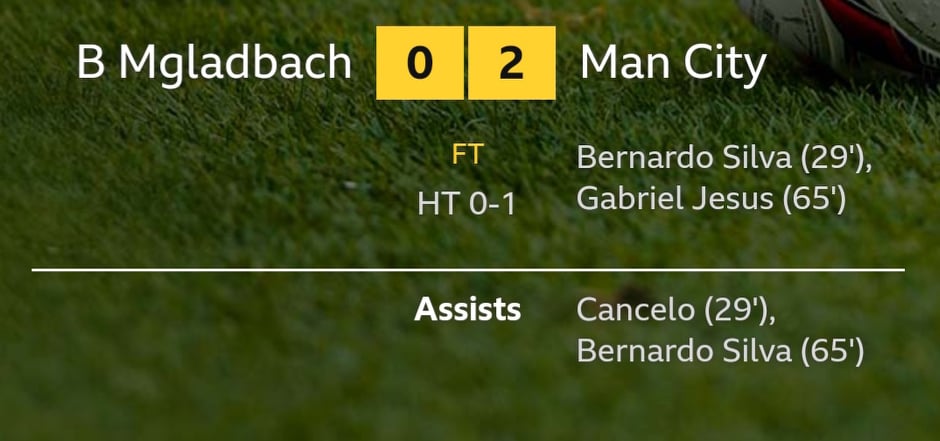Click the HT 0-1 half-time score
940x441 pixels.
[x=466, y=205]
